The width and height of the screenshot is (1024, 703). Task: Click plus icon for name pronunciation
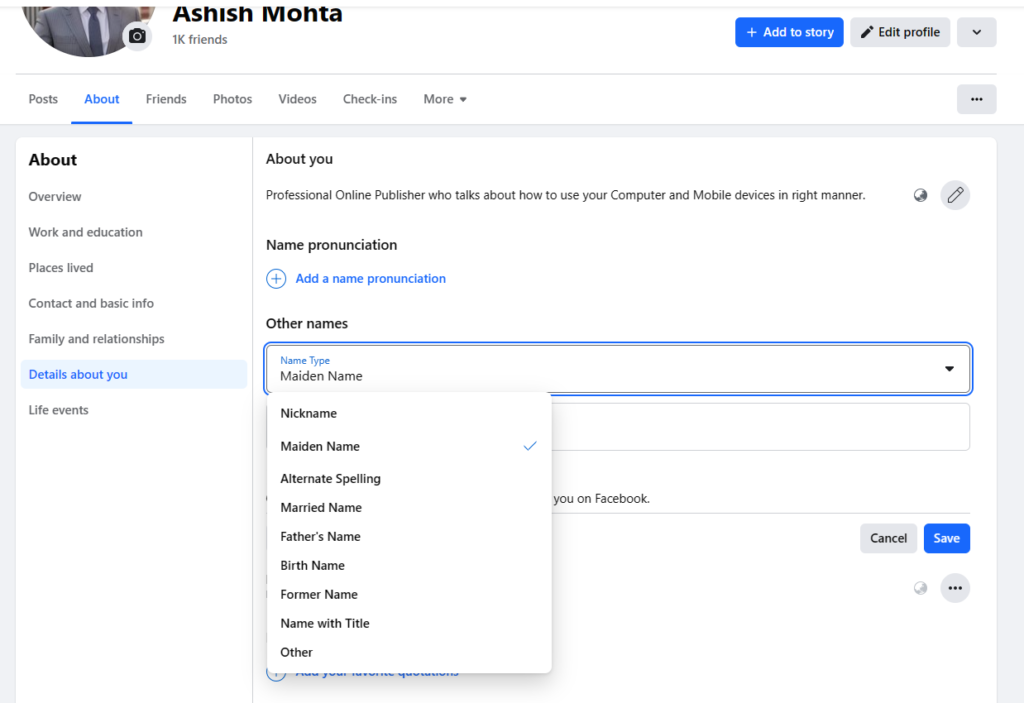(276, 278)
